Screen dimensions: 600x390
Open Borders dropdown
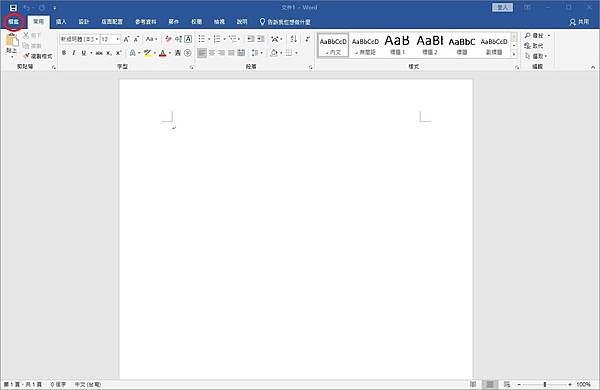pyautogui.click(x=296, y=53)
